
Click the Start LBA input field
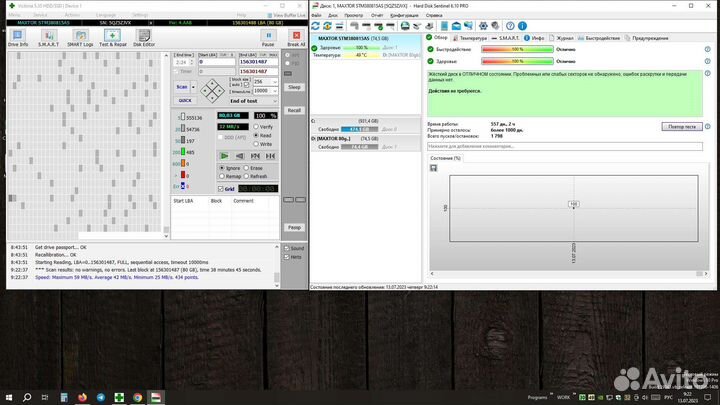pyautogui.click(x=217, y=62)
